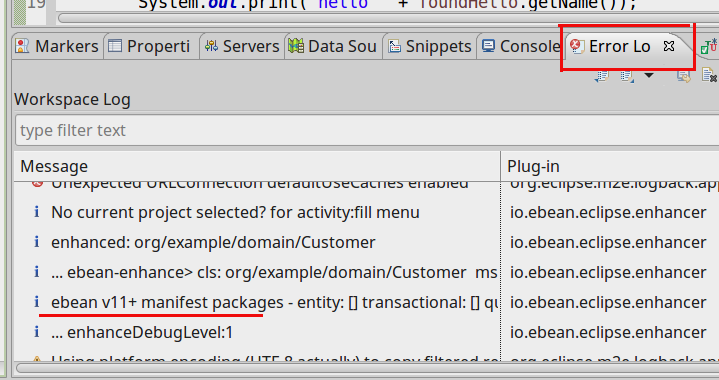
Task: Switch to the Console tab
Action: point(521,46)
